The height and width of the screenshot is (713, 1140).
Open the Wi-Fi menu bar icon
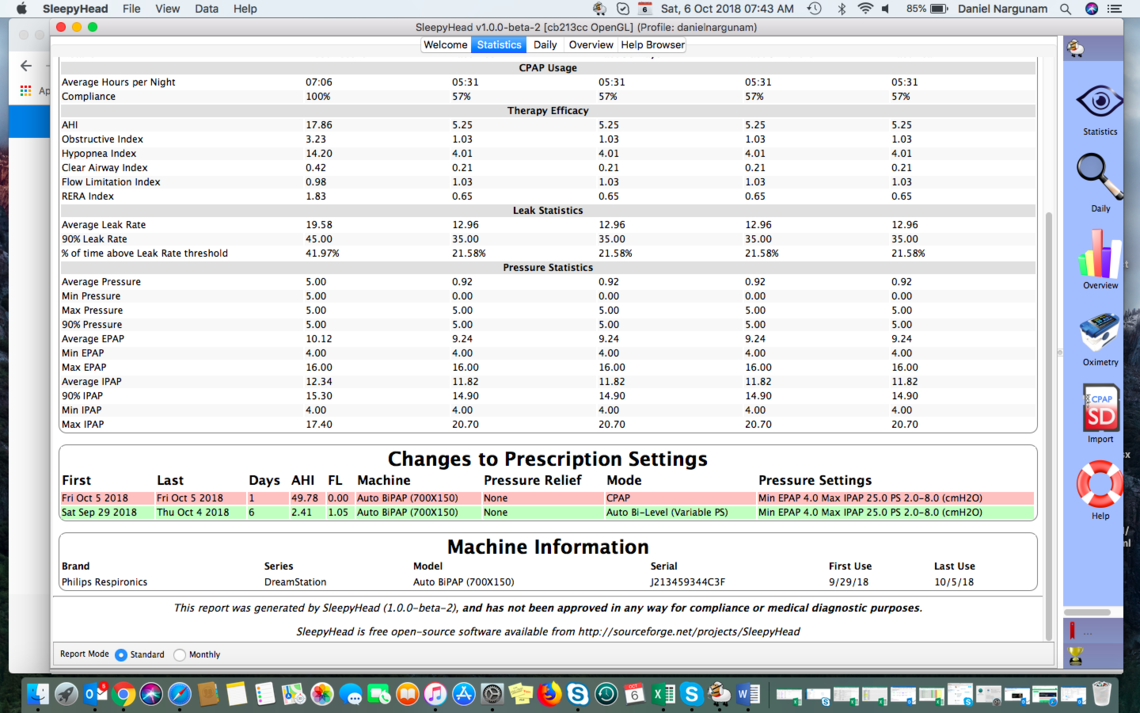pos(864,9)
